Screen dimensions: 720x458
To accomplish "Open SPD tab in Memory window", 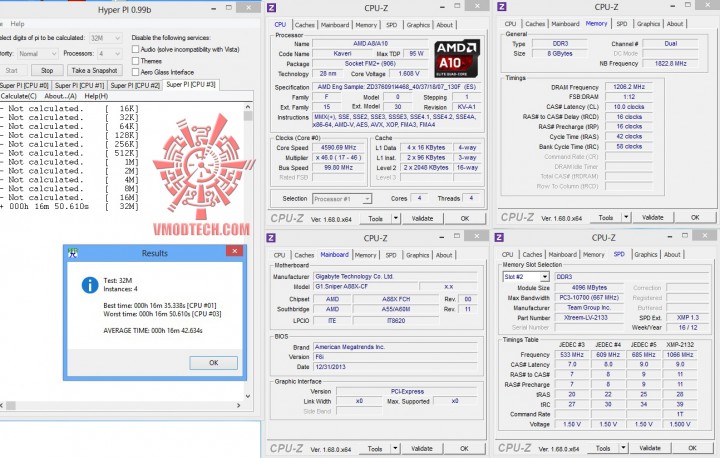I will coord(622,24).
